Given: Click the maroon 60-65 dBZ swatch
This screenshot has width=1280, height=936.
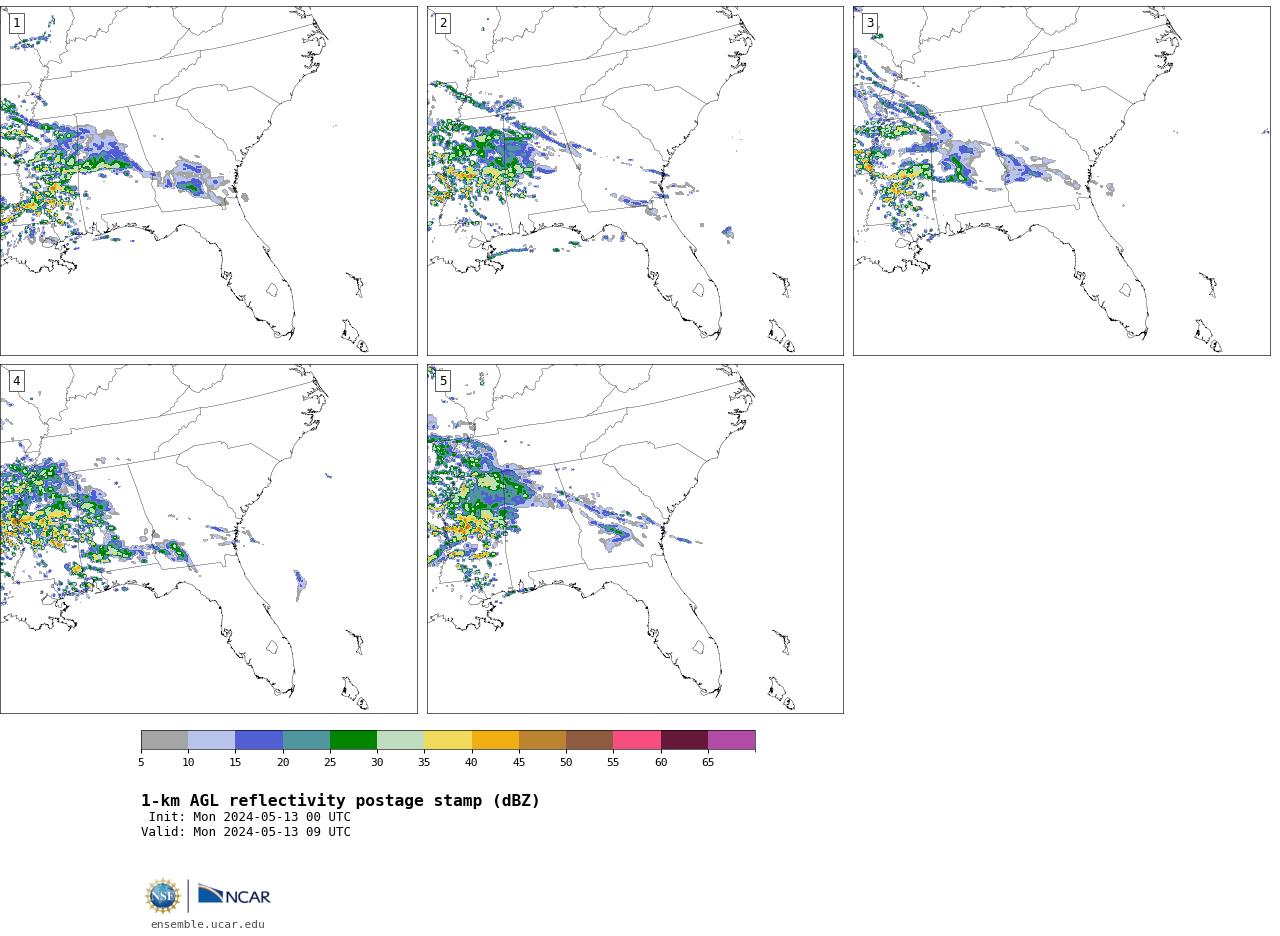Looking at the screenshot, I should (684, 740).
